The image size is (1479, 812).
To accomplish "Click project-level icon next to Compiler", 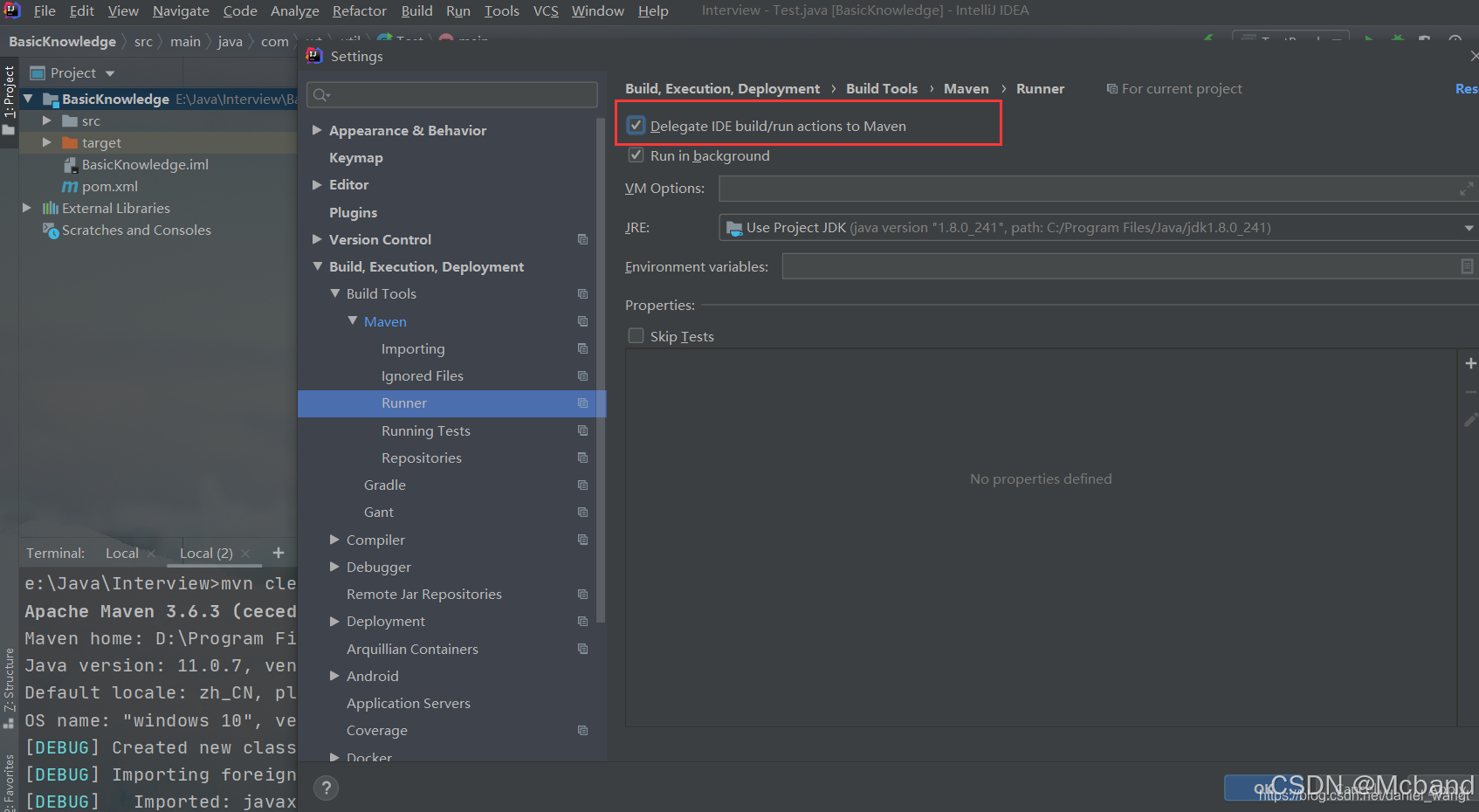I will pyautogui.click(x=582, y=540).
